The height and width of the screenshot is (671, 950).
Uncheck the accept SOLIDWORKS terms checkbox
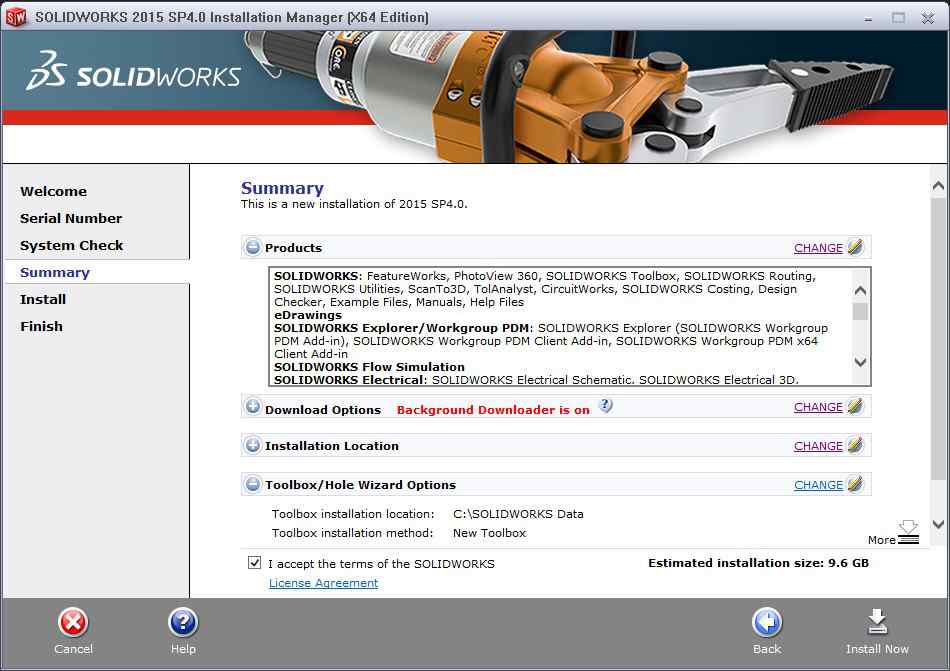(x=255, y=563)
